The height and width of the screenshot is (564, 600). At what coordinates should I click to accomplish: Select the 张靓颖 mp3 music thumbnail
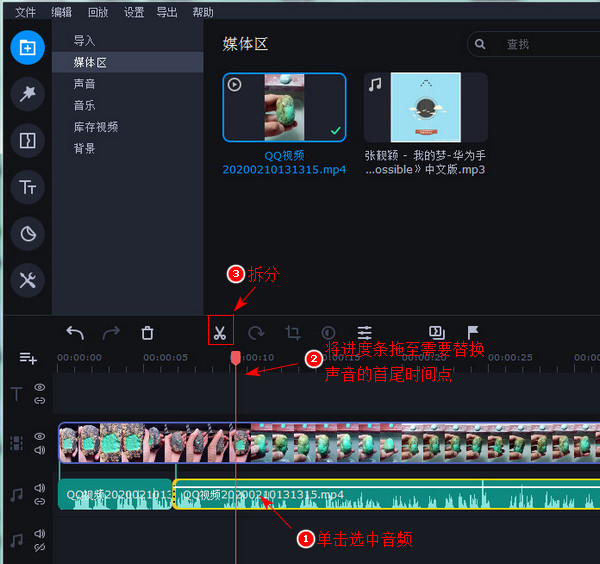[x=426, y=108]
